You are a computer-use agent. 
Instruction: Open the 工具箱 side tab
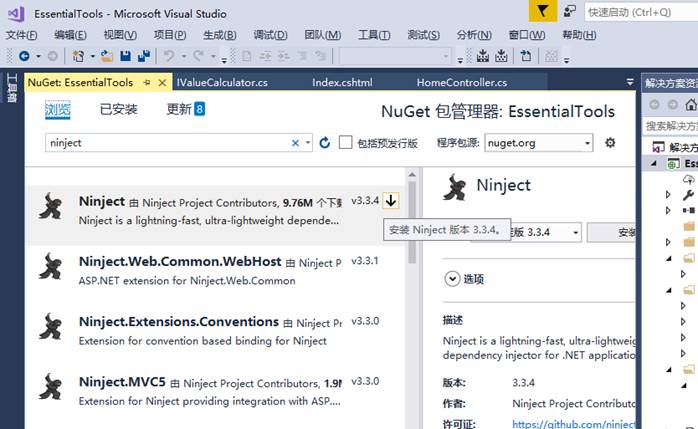[12, 88]
